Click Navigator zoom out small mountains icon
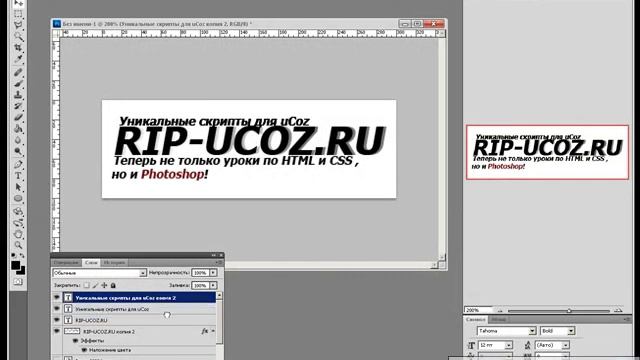This screenshot has height=360, width=640. (500, 311)
